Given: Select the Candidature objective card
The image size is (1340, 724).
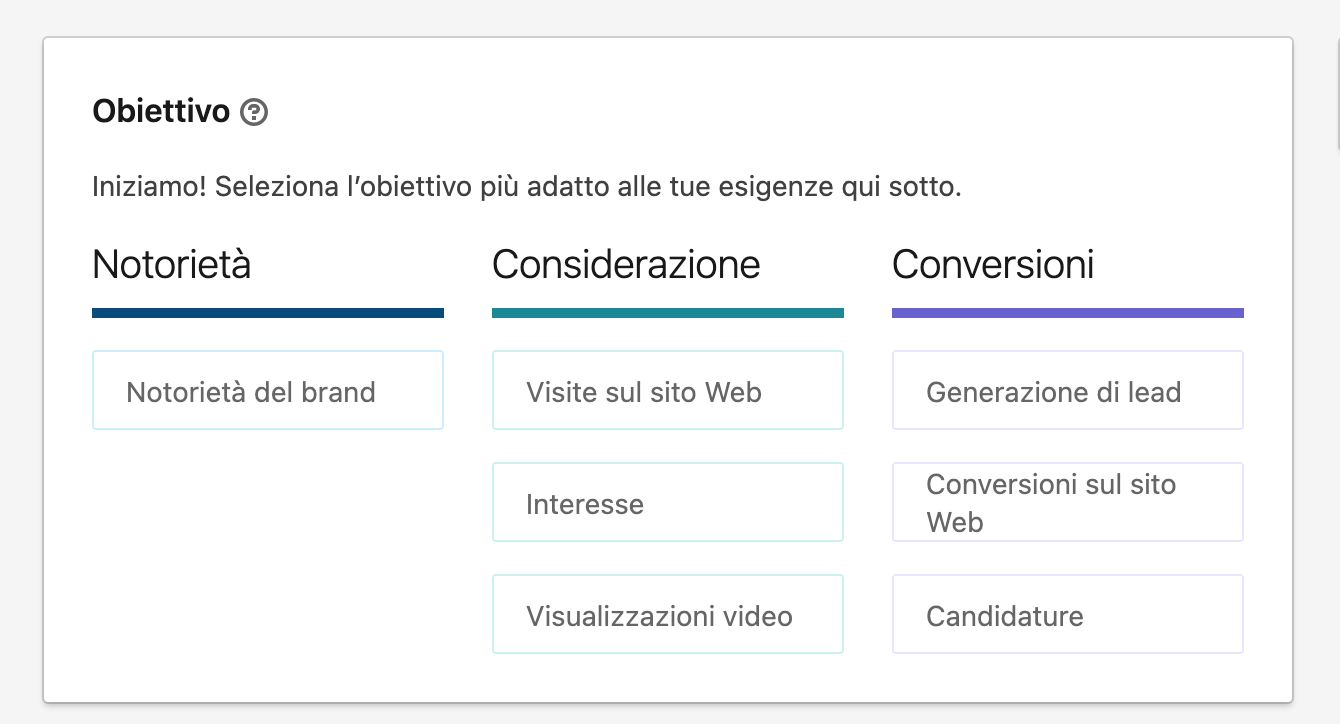Looking at the screenshot, I should point(1067,614).
